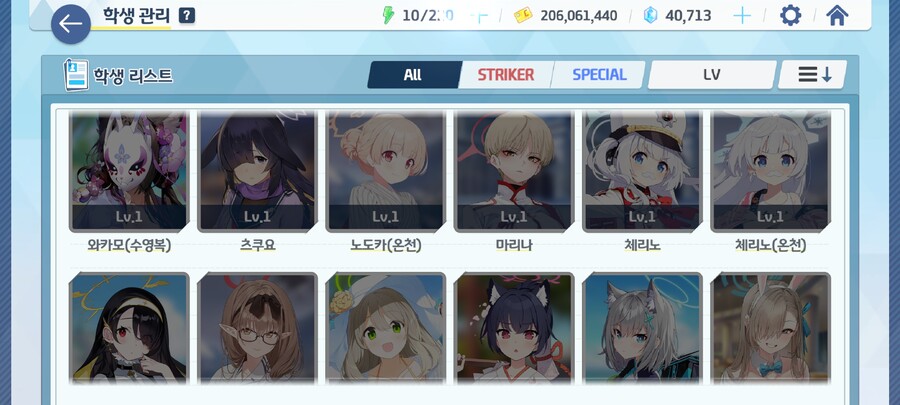
Task: Select student 마리나 portrait
Action: point(514,172)
